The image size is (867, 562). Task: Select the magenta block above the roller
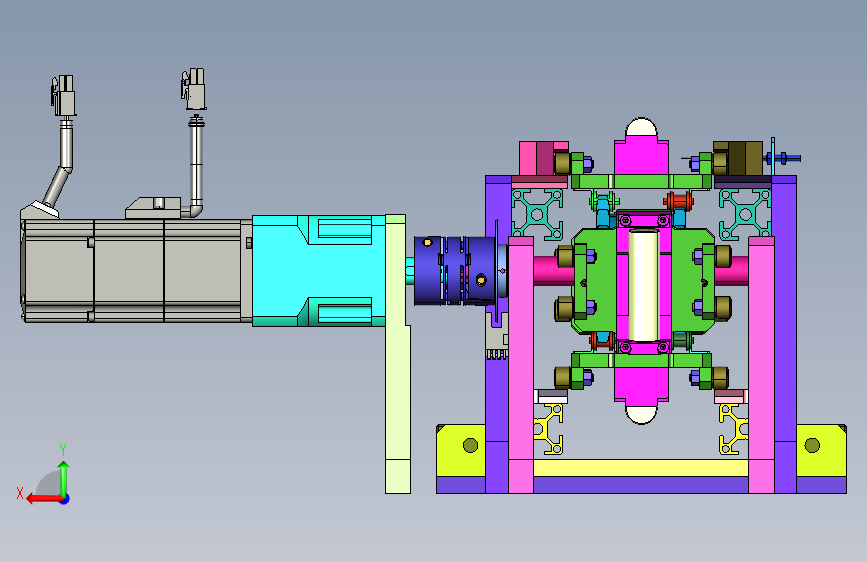641,157
